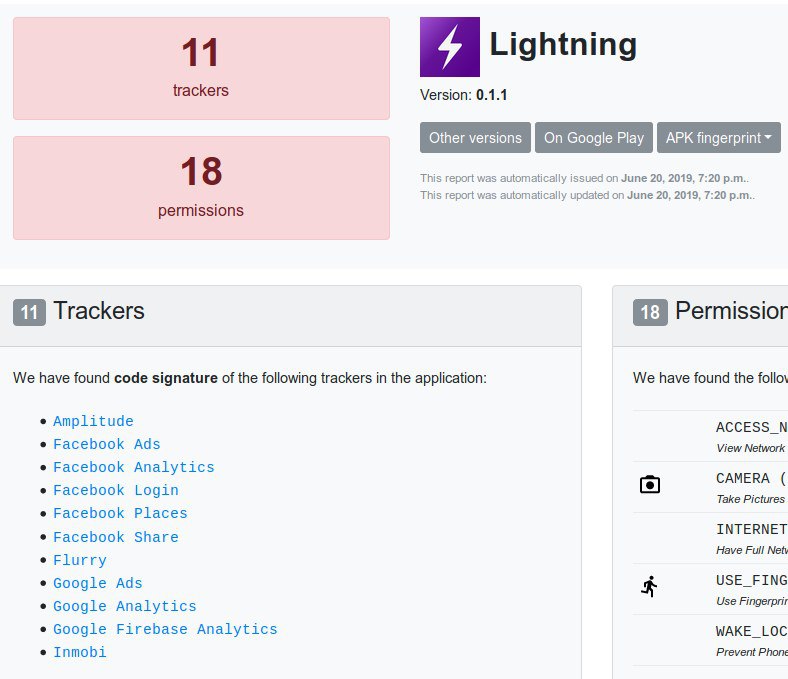Click the 11 badge in Trackers heading
788x679 pixels.
29,312
